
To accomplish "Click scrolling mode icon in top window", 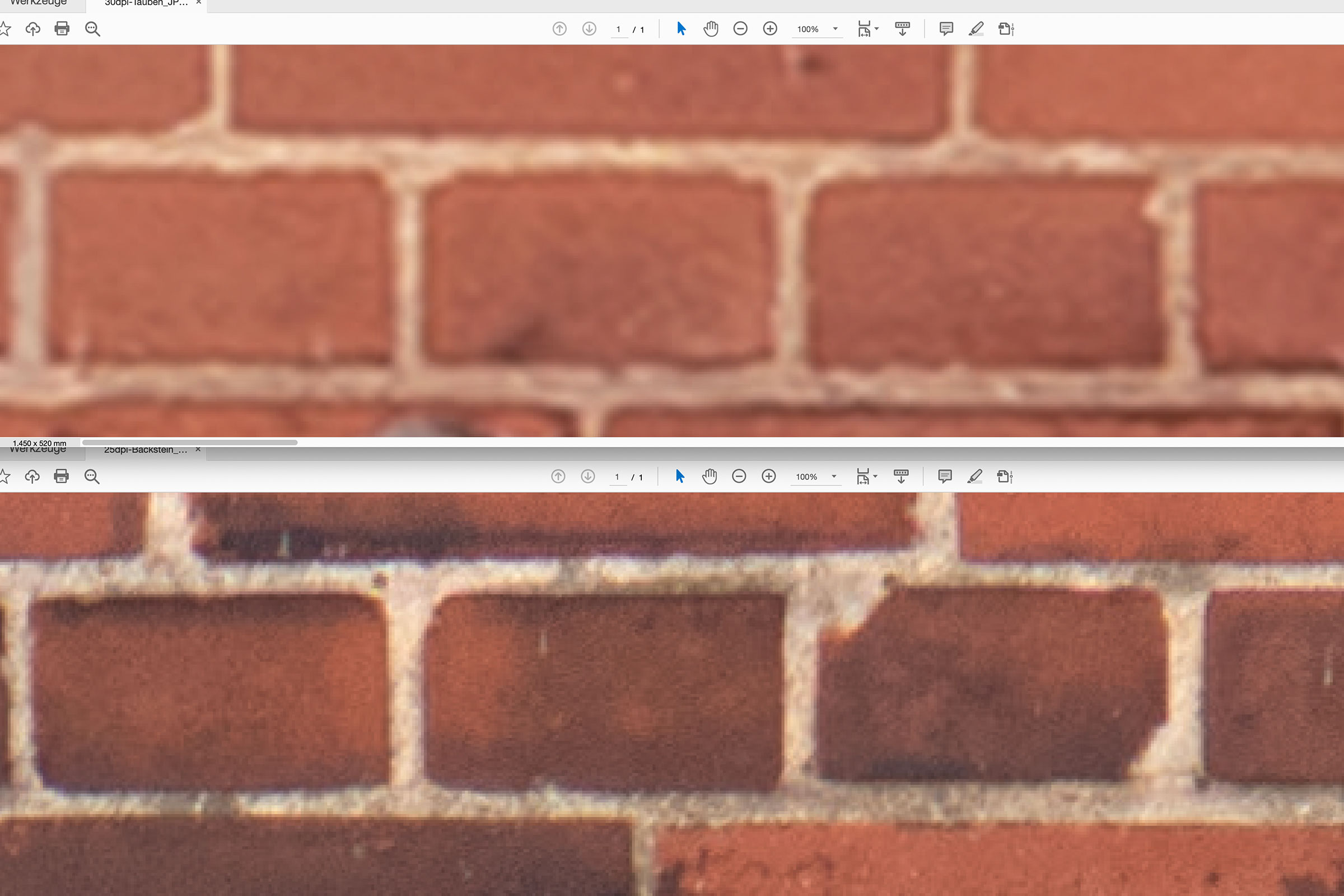I will coord(902,29).
